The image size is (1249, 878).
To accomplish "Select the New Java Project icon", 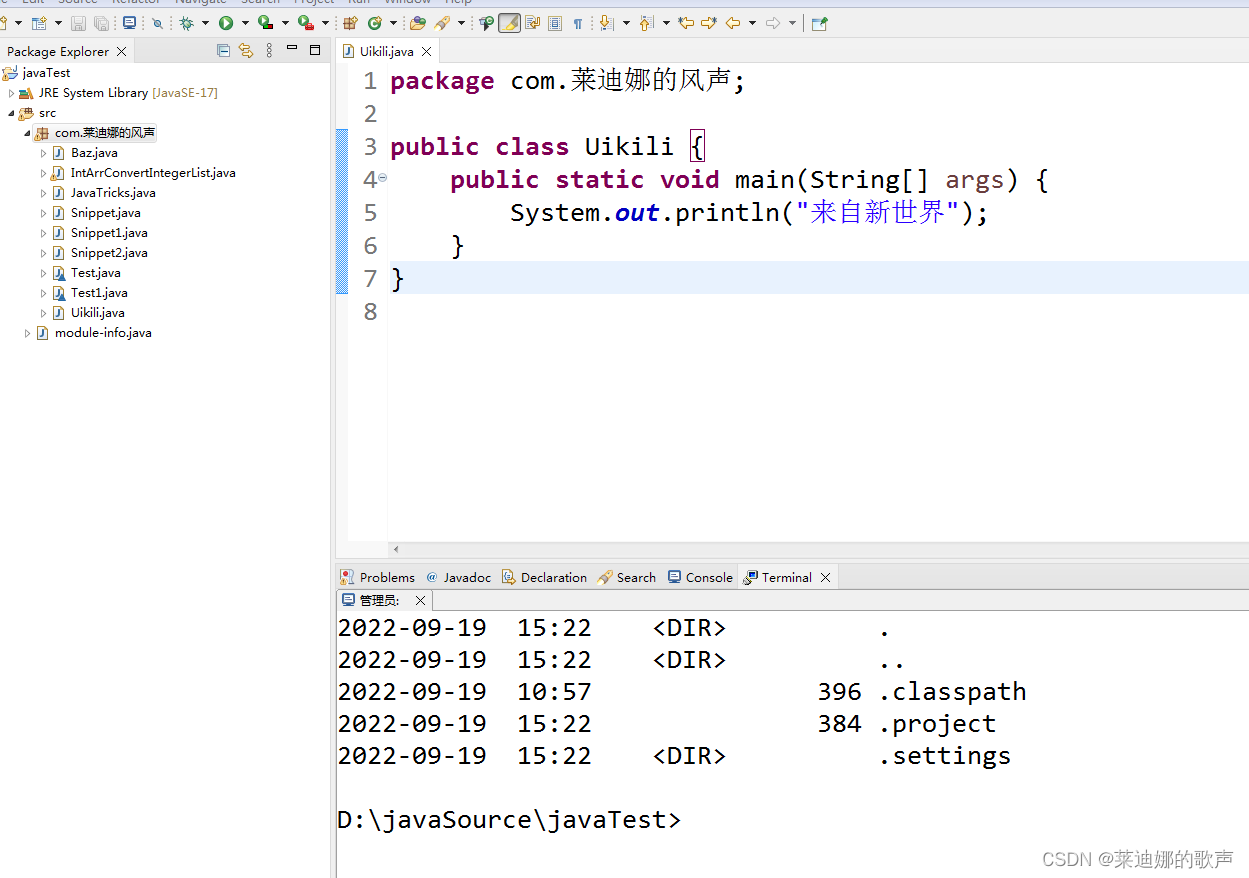I will pyautogui.click(x=39, y=23).
